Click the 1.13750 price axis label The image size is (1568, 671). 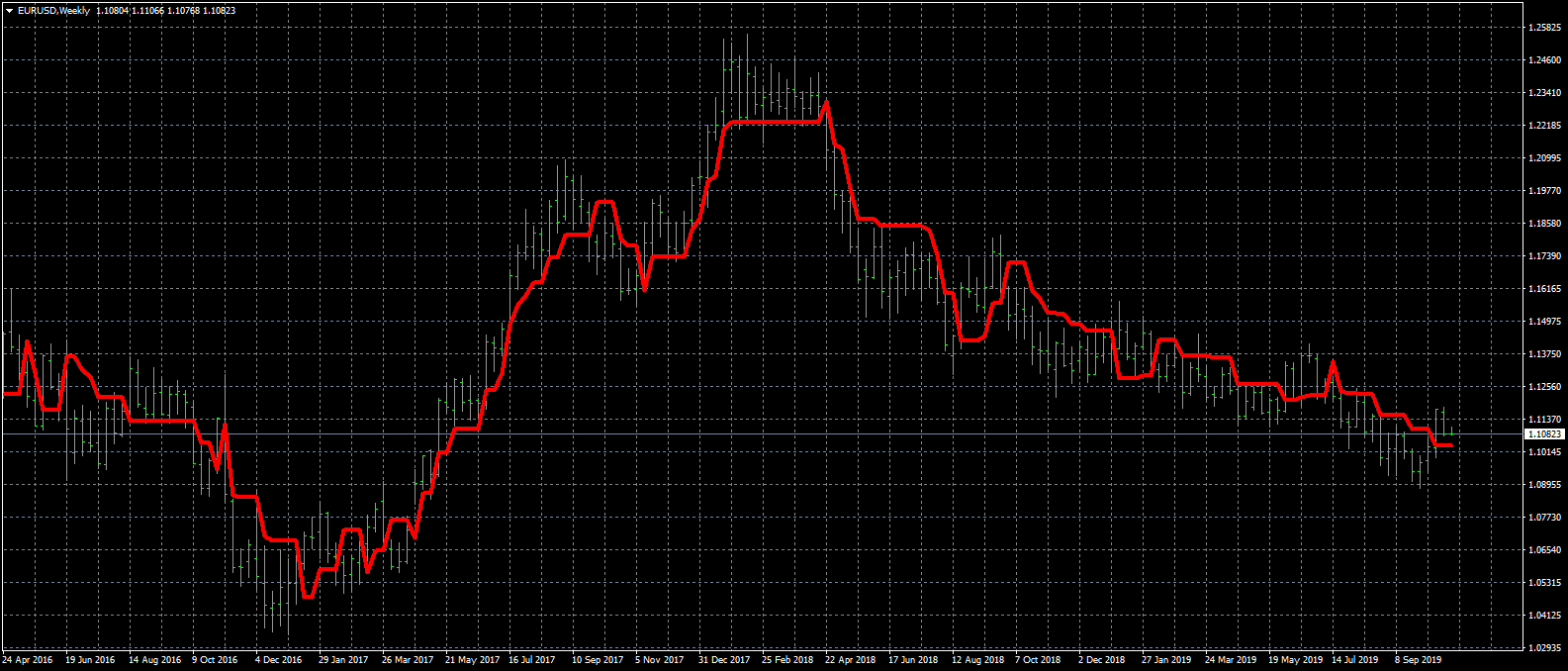(x=1544, y=354)
